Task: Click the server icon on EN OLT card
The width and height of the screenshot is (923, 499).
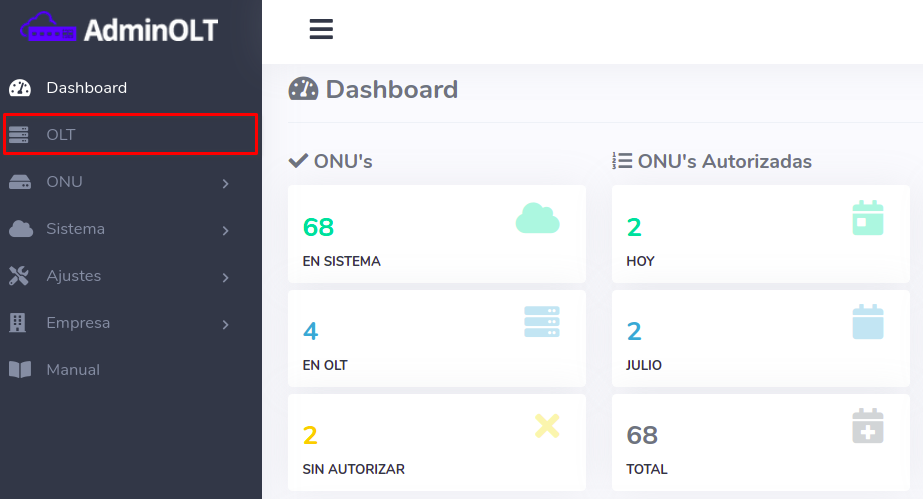Action: coord(542,322)
